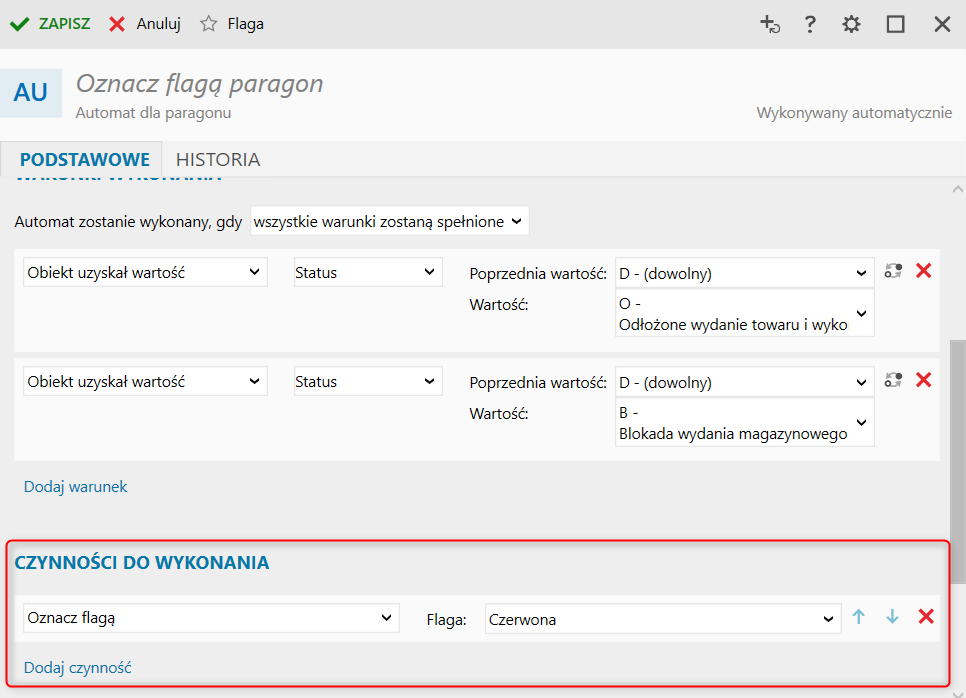Delete the second condition with red X

pyautogui.click(x=923, y=379)
